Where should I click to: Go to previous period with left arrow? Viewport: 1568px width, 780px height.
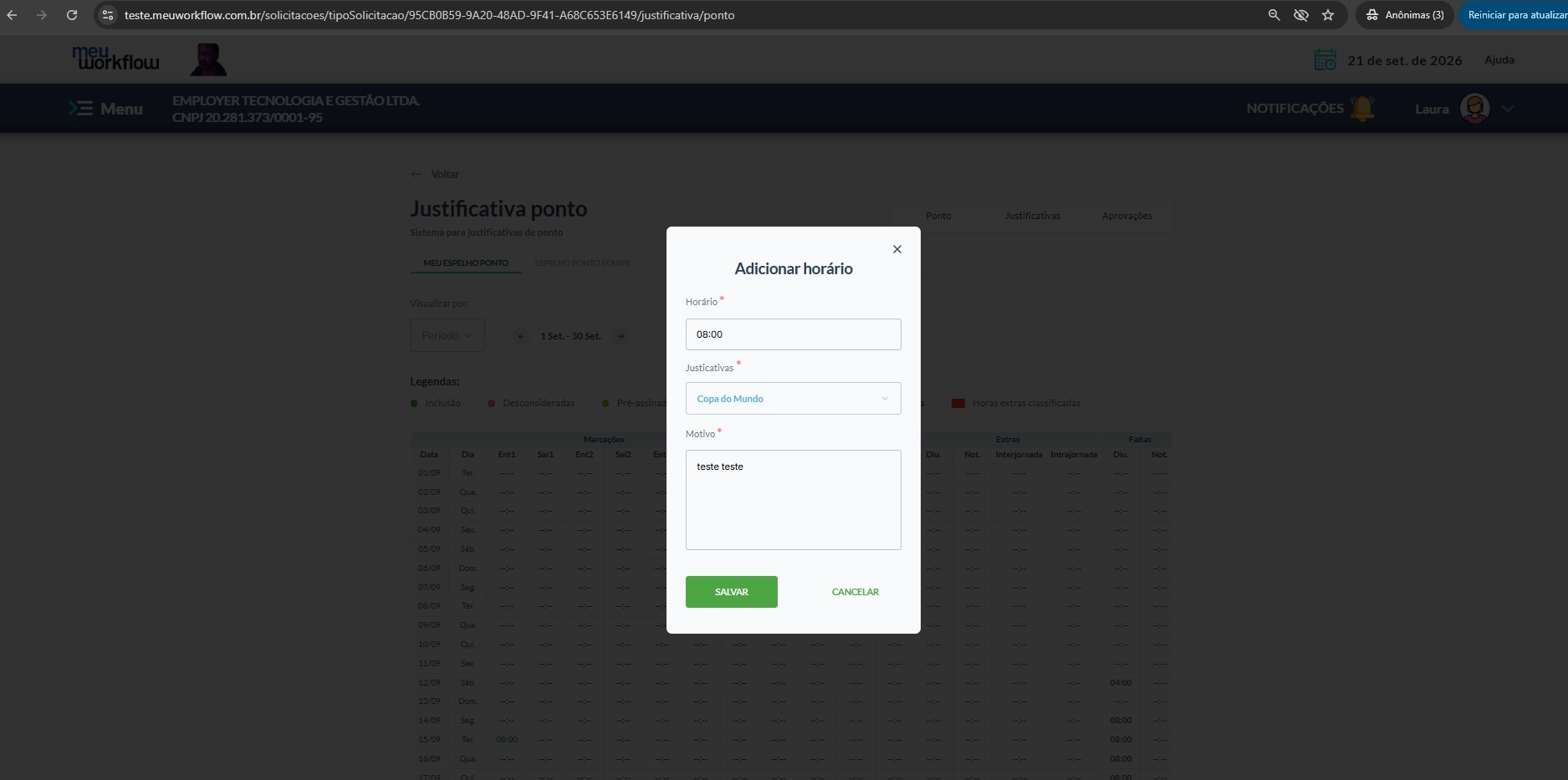[520, 336]
